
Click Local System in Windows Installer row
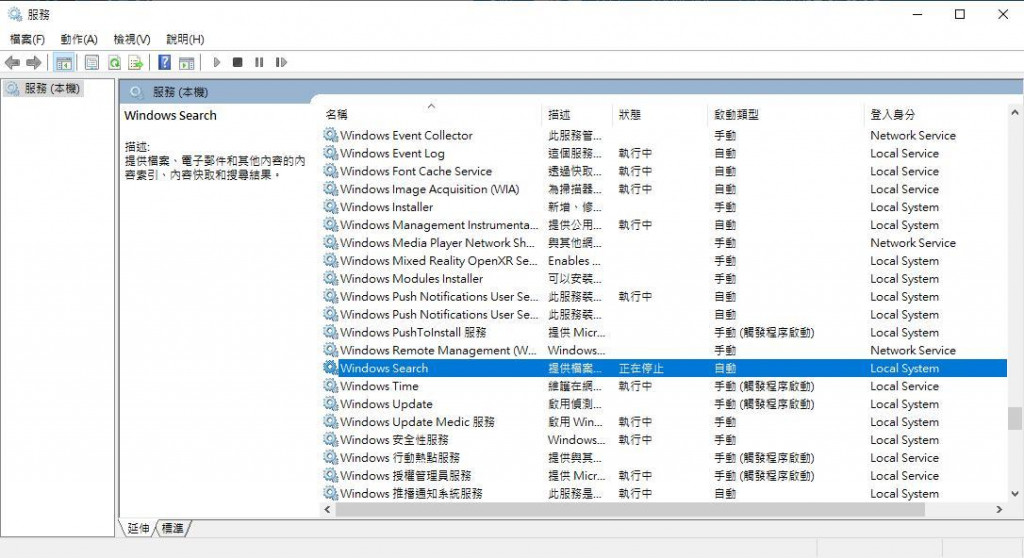click(x=904, y=207)
